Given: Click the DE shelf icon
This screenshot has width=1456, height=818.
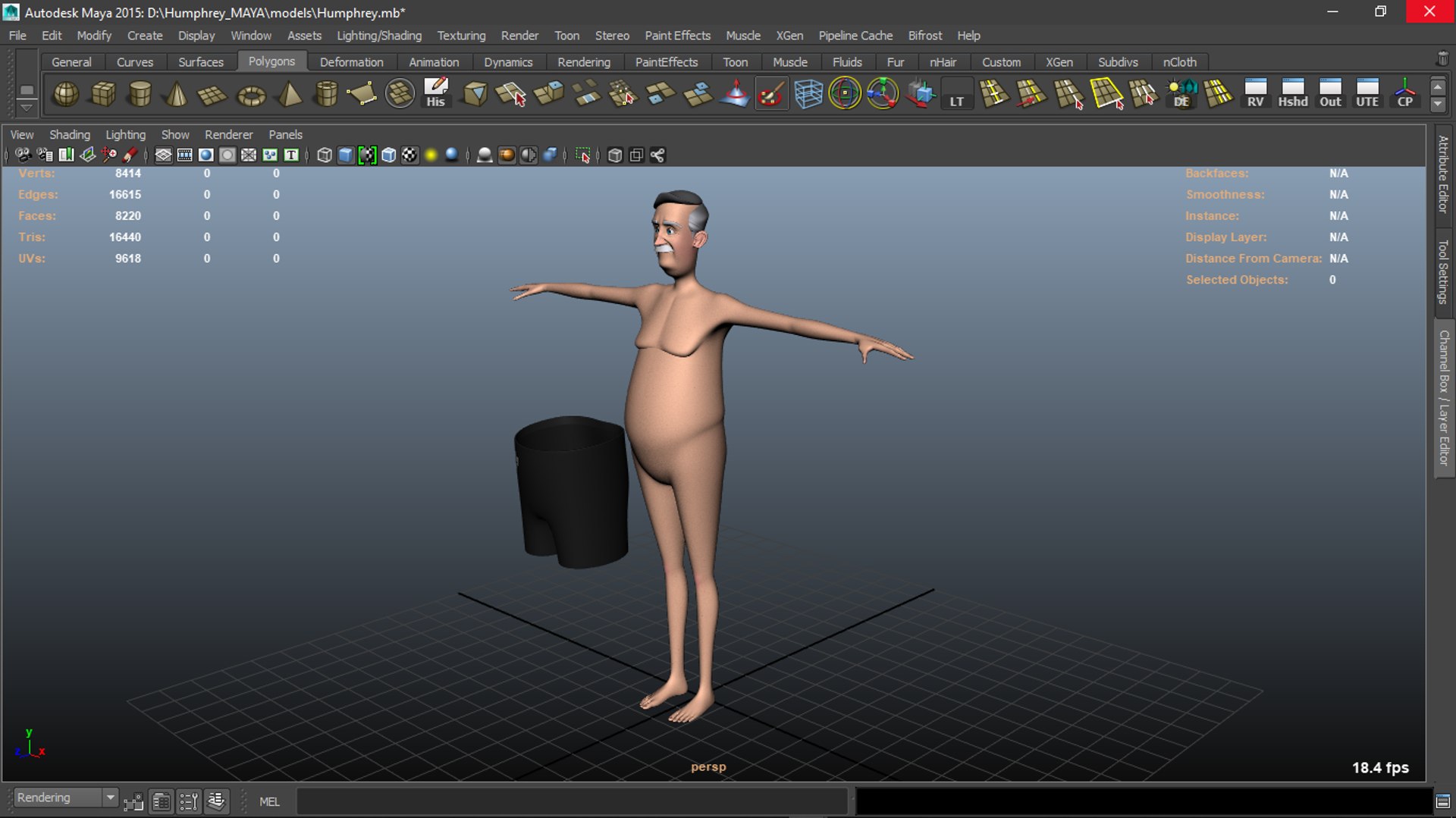Looking at the screenshot, I should coord(1181,94).
